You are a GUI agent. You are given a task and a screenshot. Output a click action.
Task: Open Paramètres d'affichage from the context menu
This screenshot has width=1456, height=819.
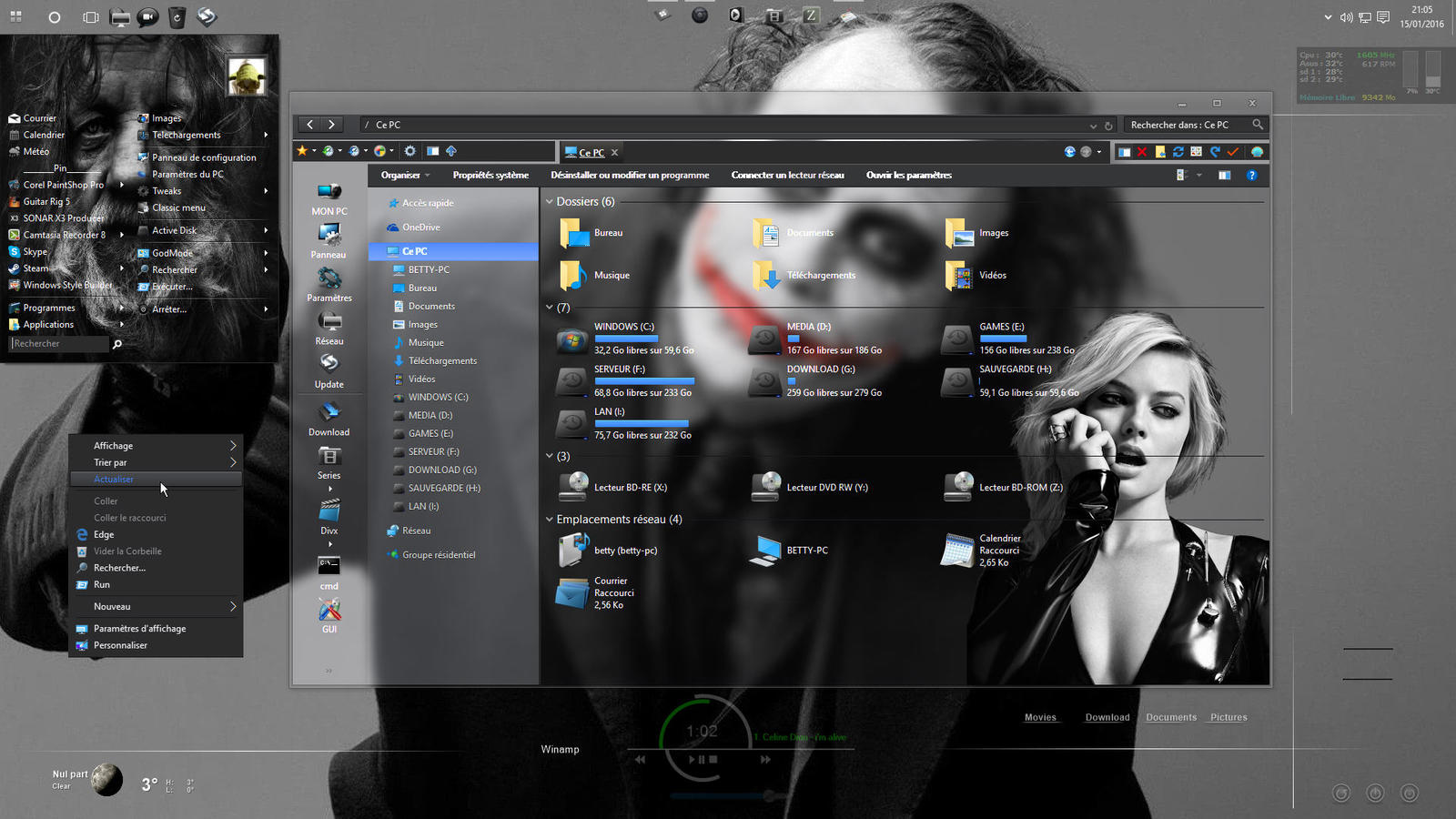156,629
